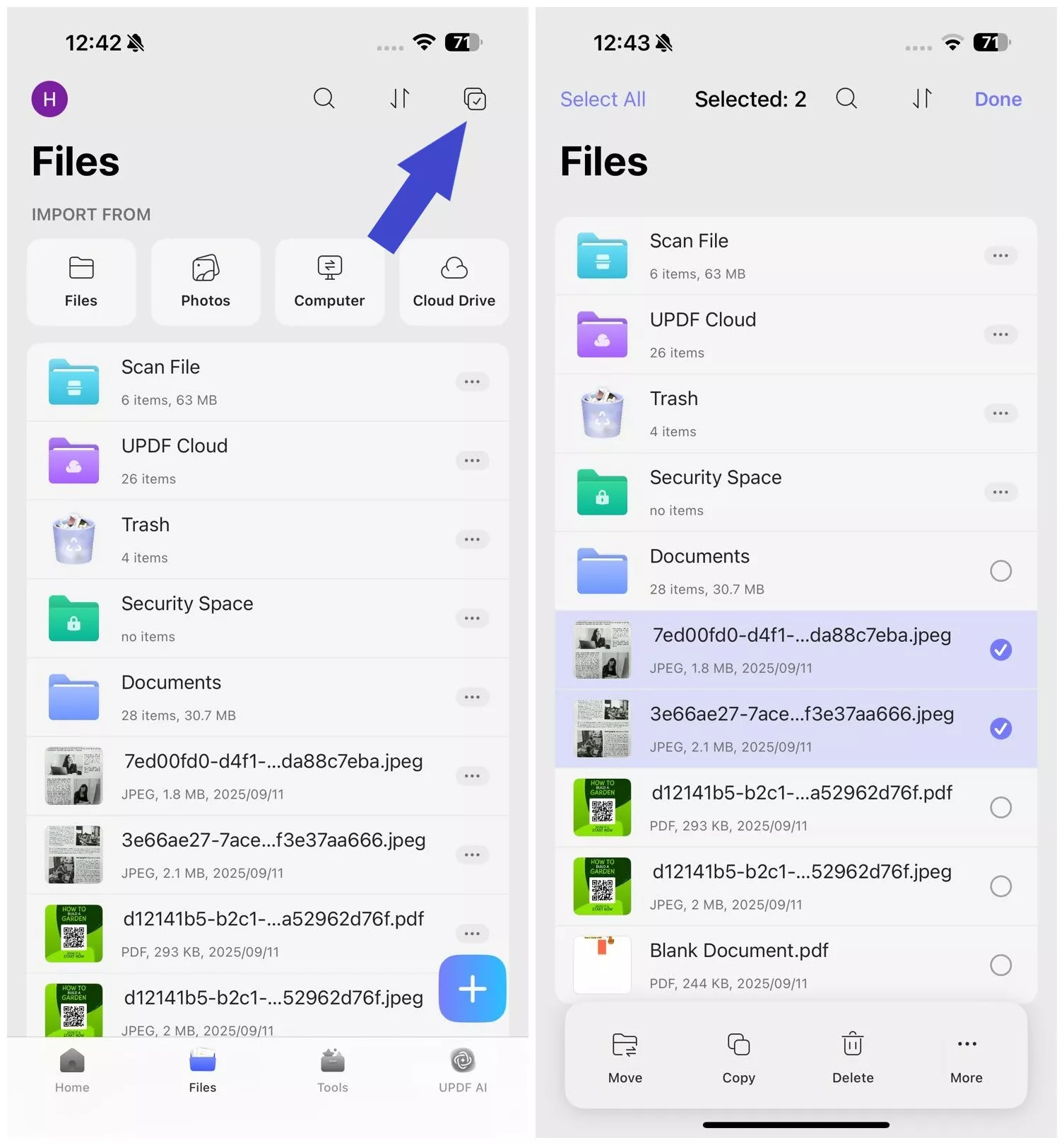
Task: Switch to the UPDF AI tab
Action: (x=463, y=1071)
